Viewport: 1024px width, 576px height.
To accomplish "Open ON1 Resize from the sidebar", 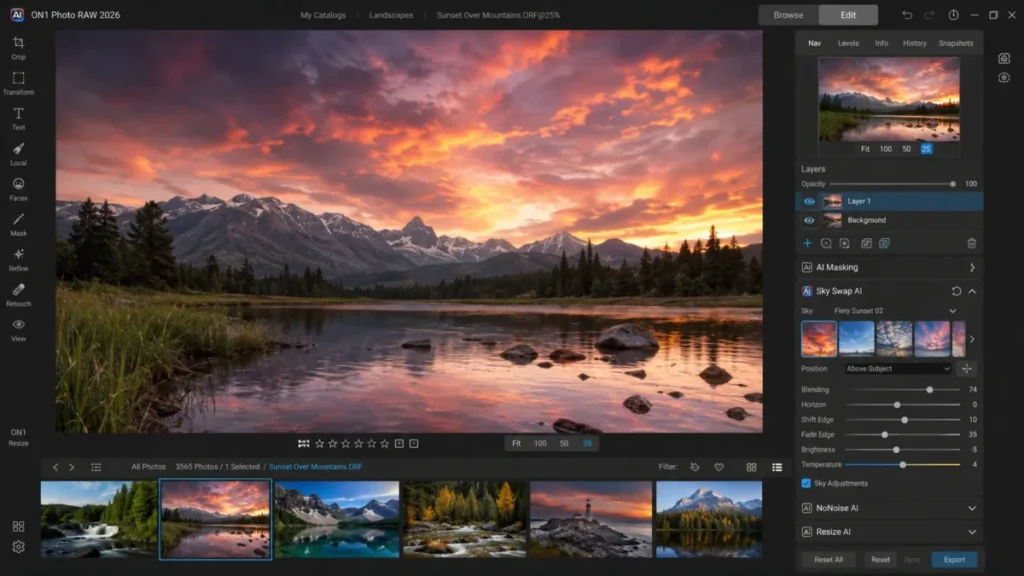I will click(x=18, y=438).
